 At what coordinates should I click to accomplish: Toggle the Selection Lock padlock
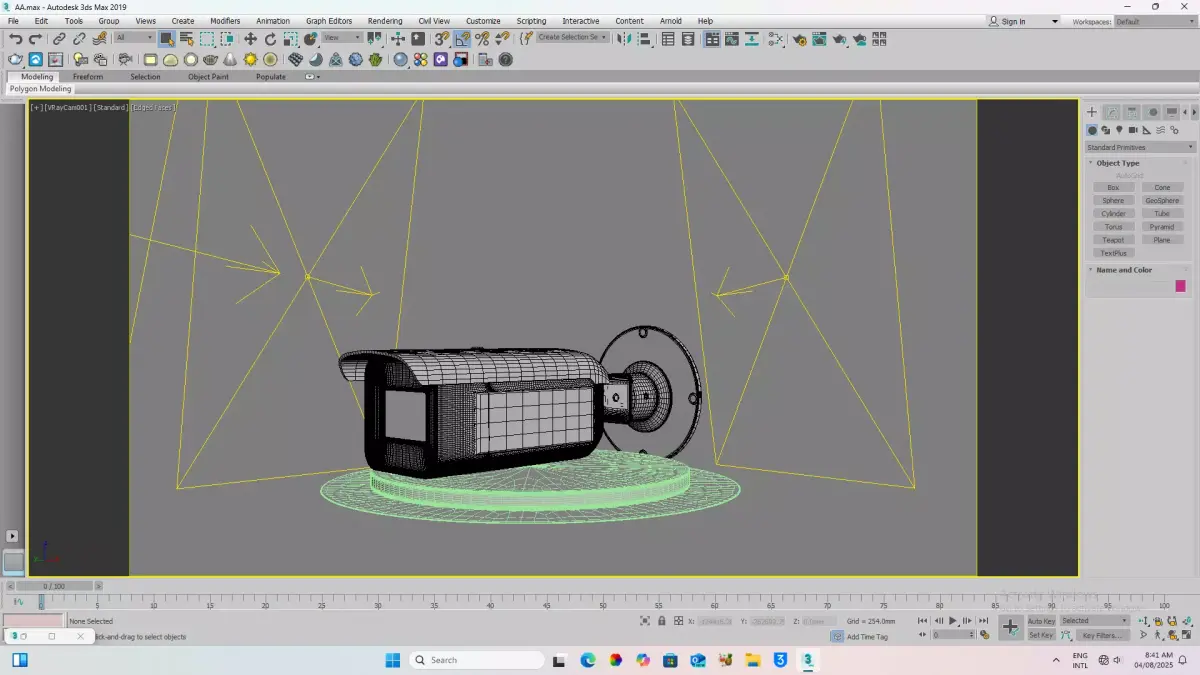[662, 621]
